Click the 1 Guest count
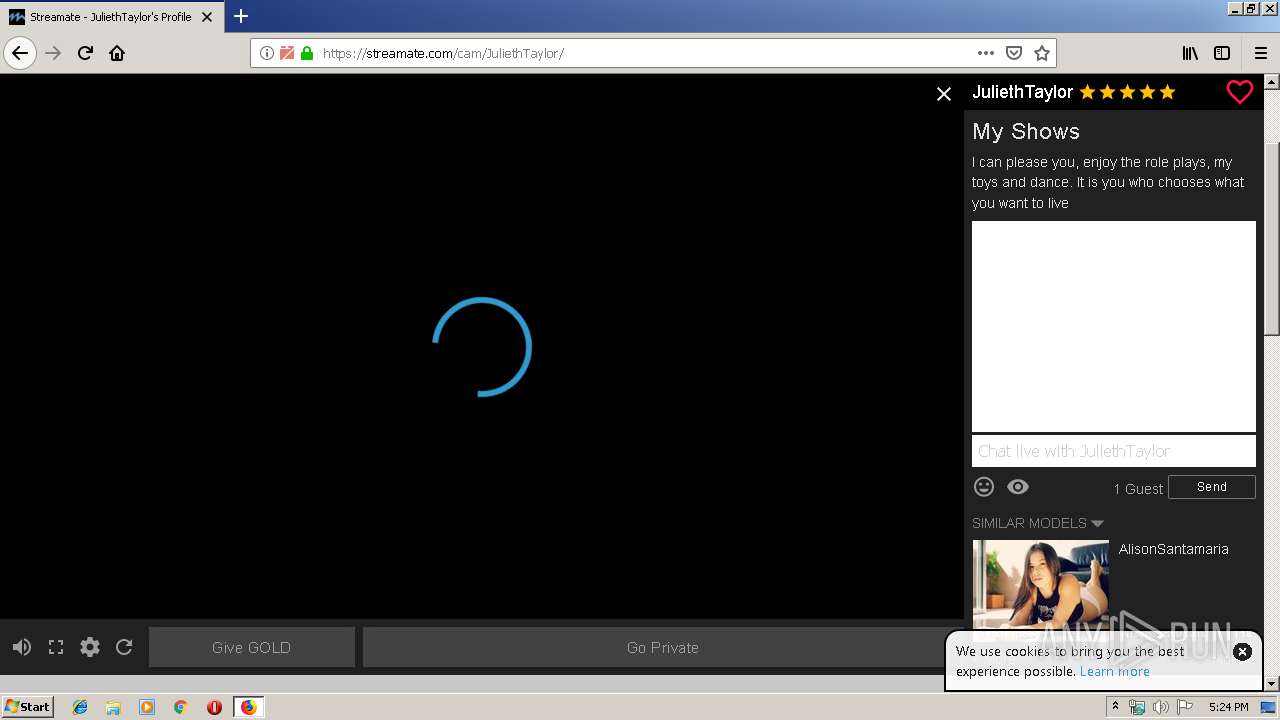 [x=1138, y=488]
